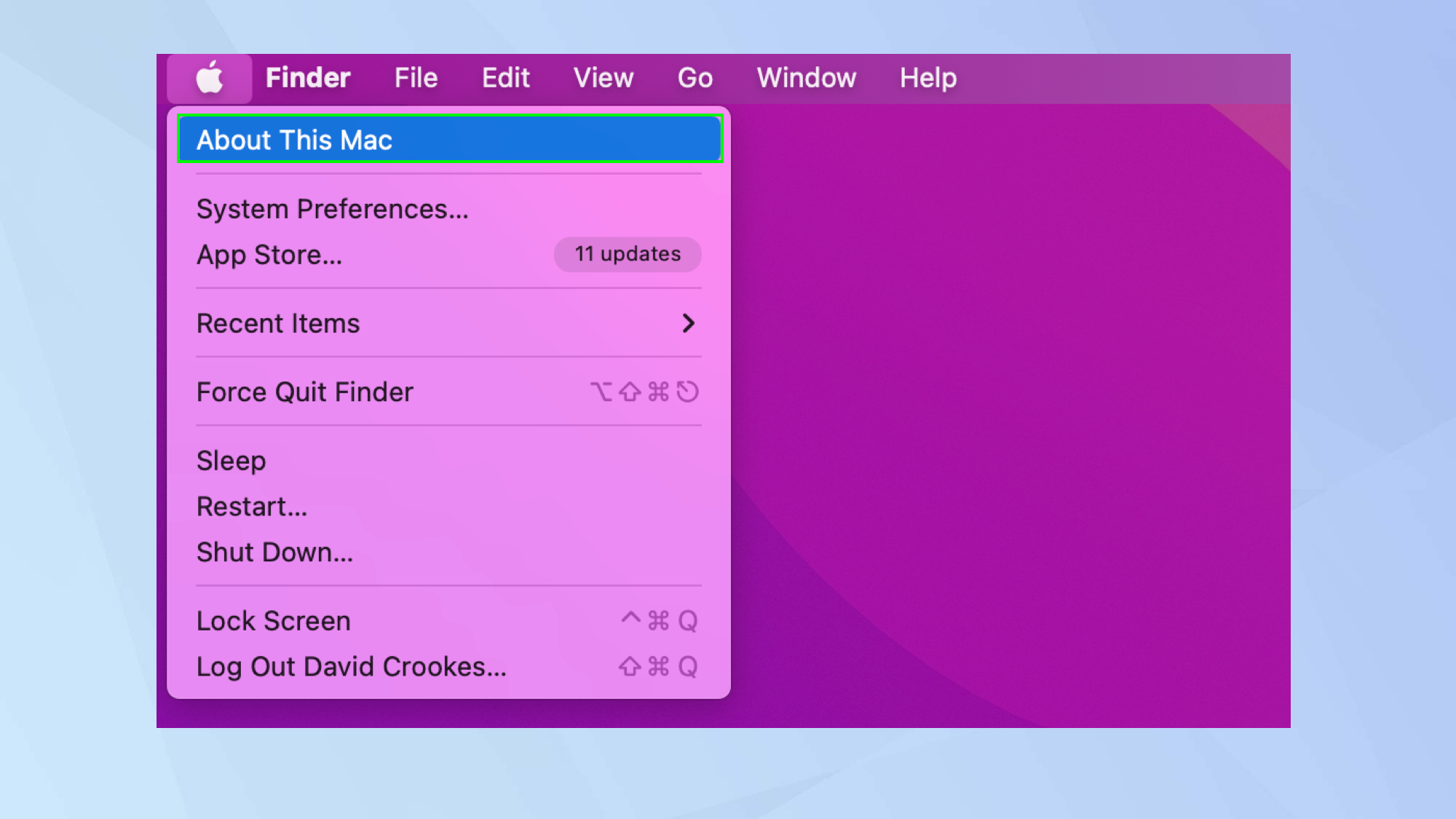Image resolution: width=1456 pixels, height=819 pixels.
Task: View 11 updates badge on App Store
Action: [627, 253]
